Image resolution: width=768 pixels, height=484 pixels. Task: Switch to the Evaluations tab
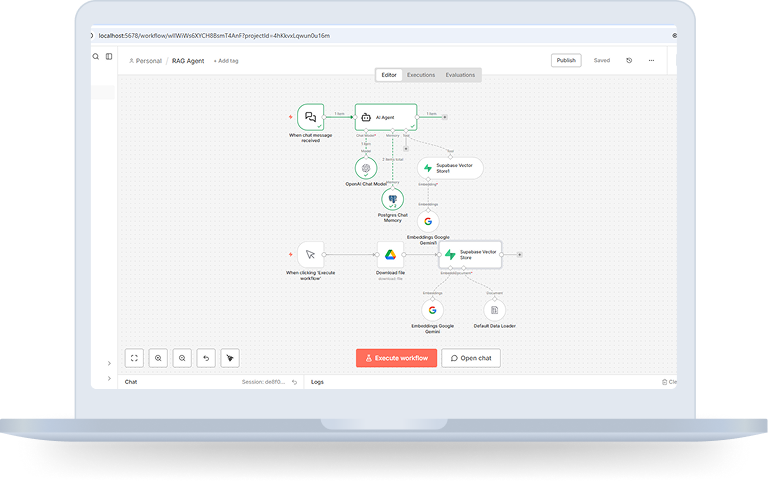pos(460,75)
